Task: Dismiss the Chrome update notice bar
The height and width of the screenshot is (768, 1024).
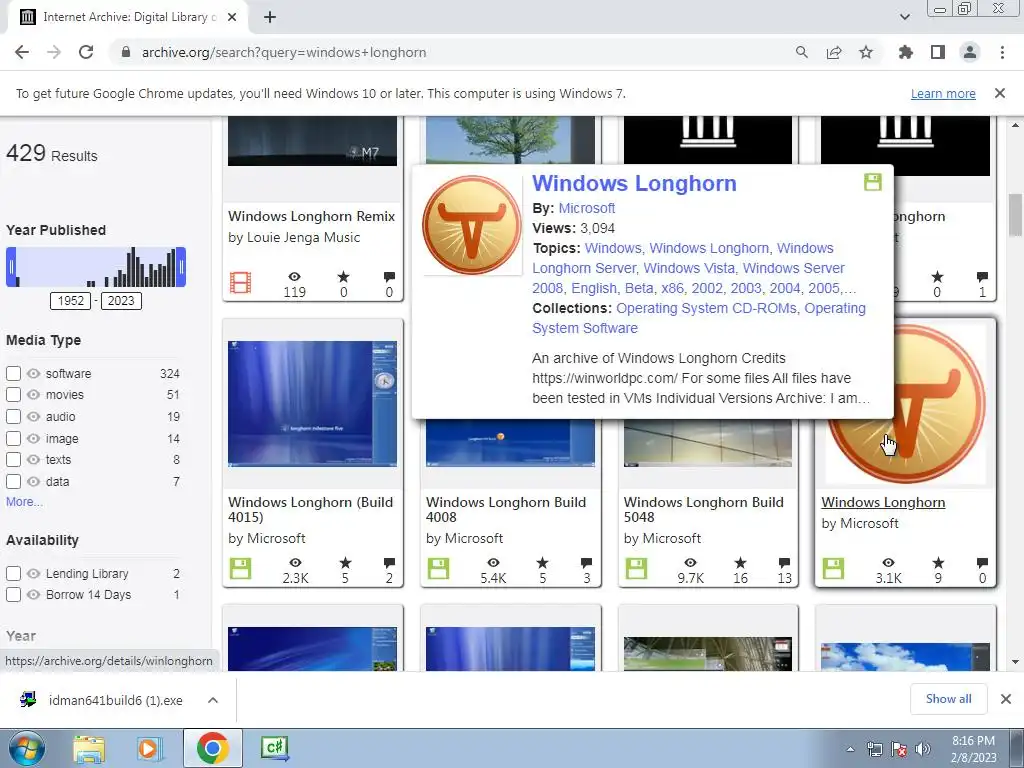Action: [x=1000, y=93]
